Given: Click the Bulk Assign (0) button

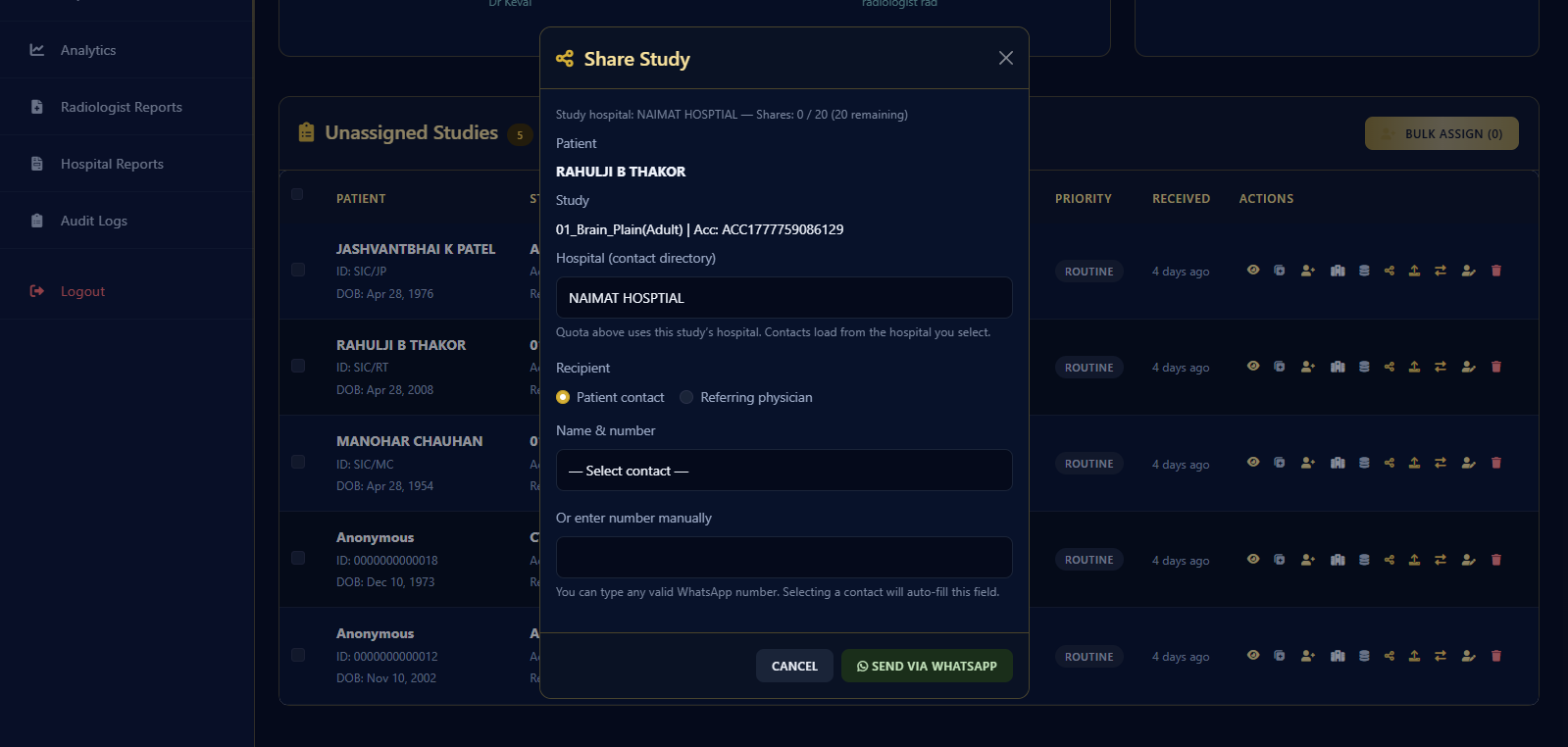Looking at the screenshot, I should click(x=1442, y=133).
